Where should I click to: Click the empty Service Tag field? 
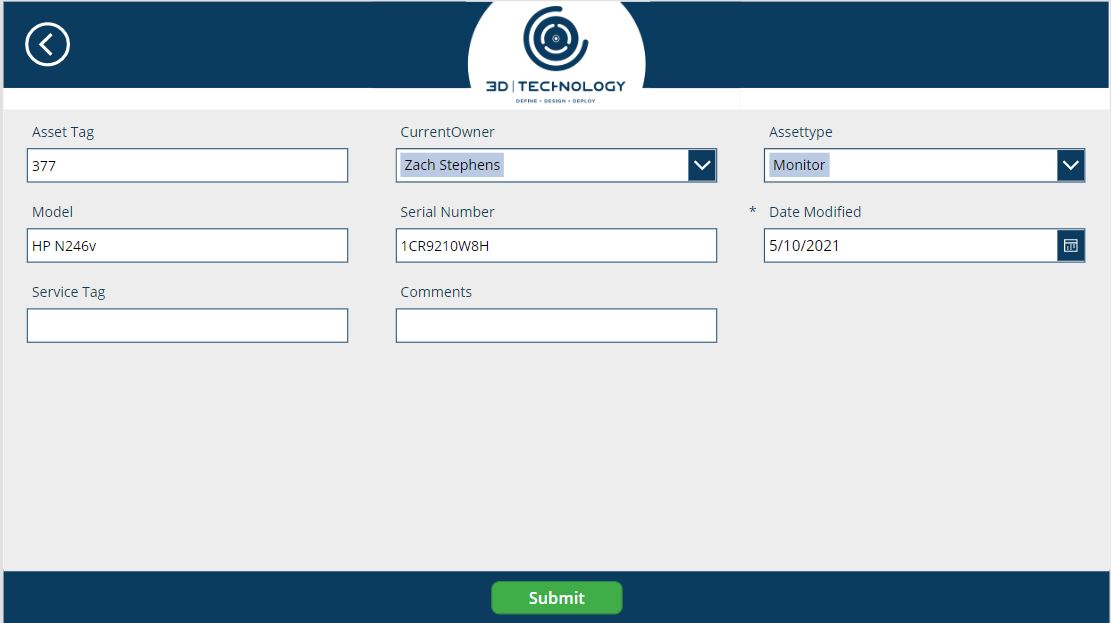pos(187,324)
